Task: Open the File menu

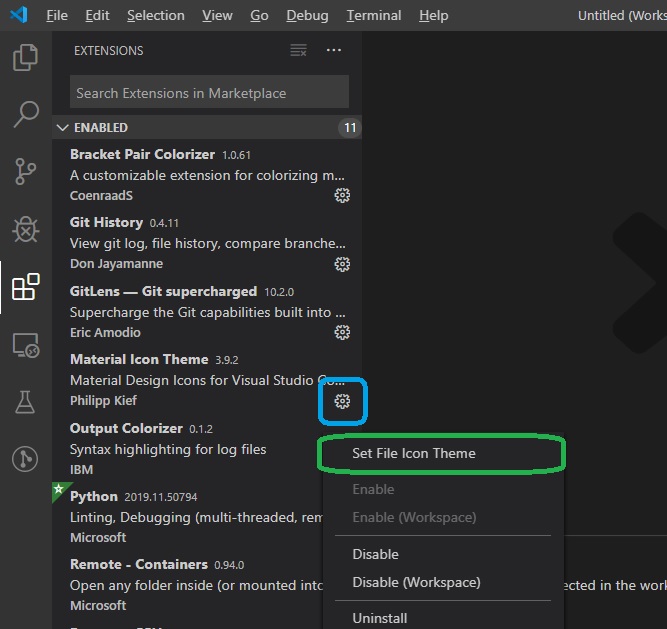Action: click(57, 15)
